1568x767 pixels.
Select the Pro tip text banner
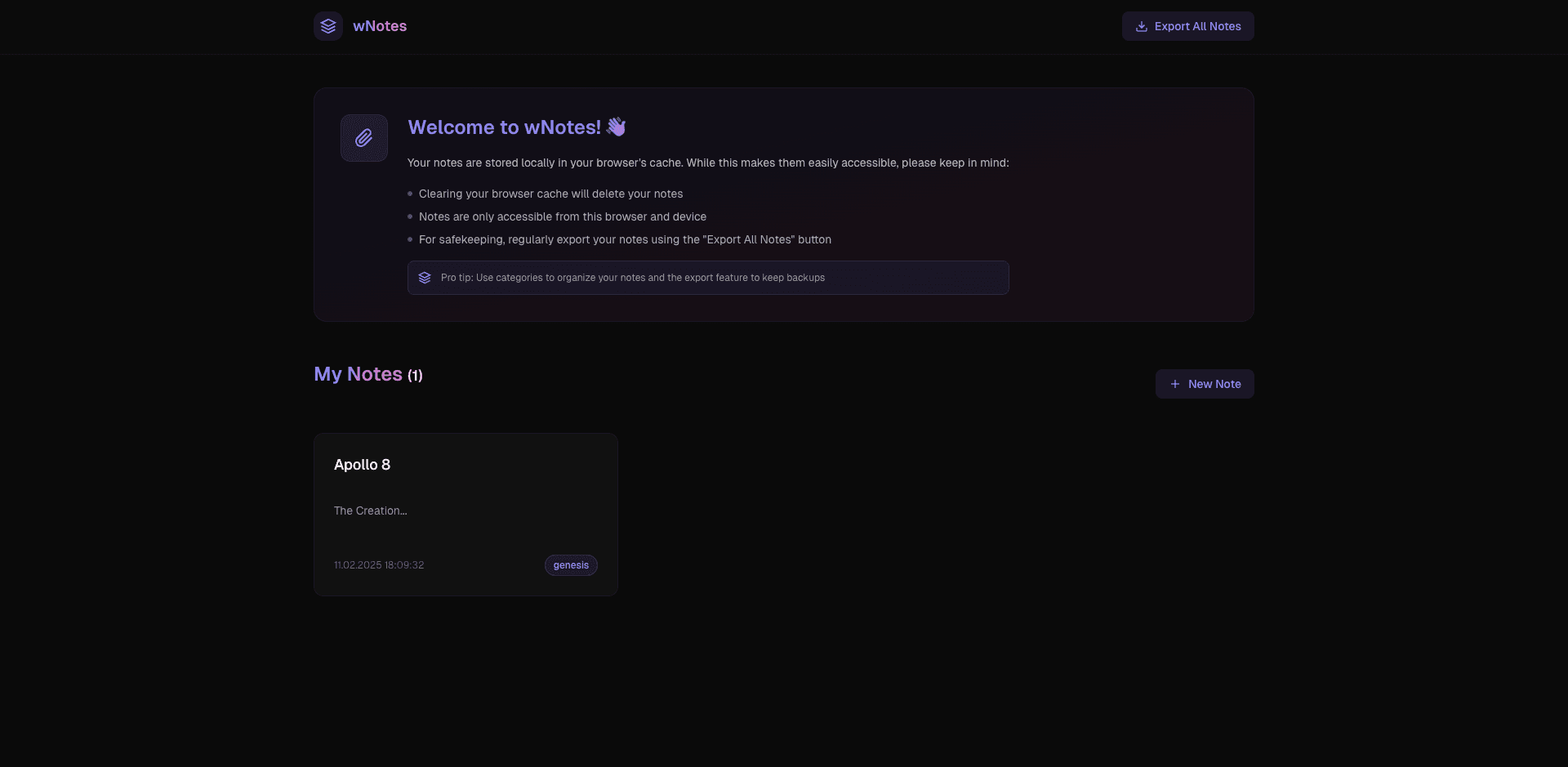pos(708,278)
